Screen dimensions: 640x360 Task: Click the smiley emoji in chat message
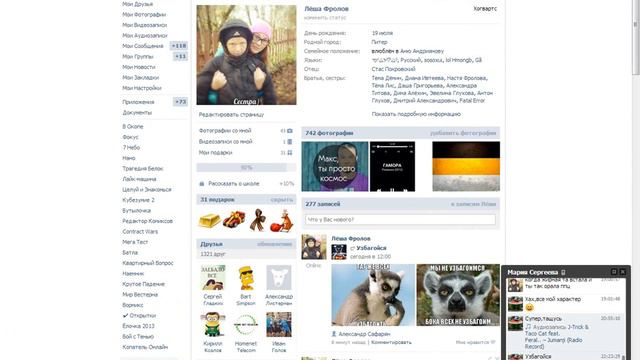[x=529, y=307]
